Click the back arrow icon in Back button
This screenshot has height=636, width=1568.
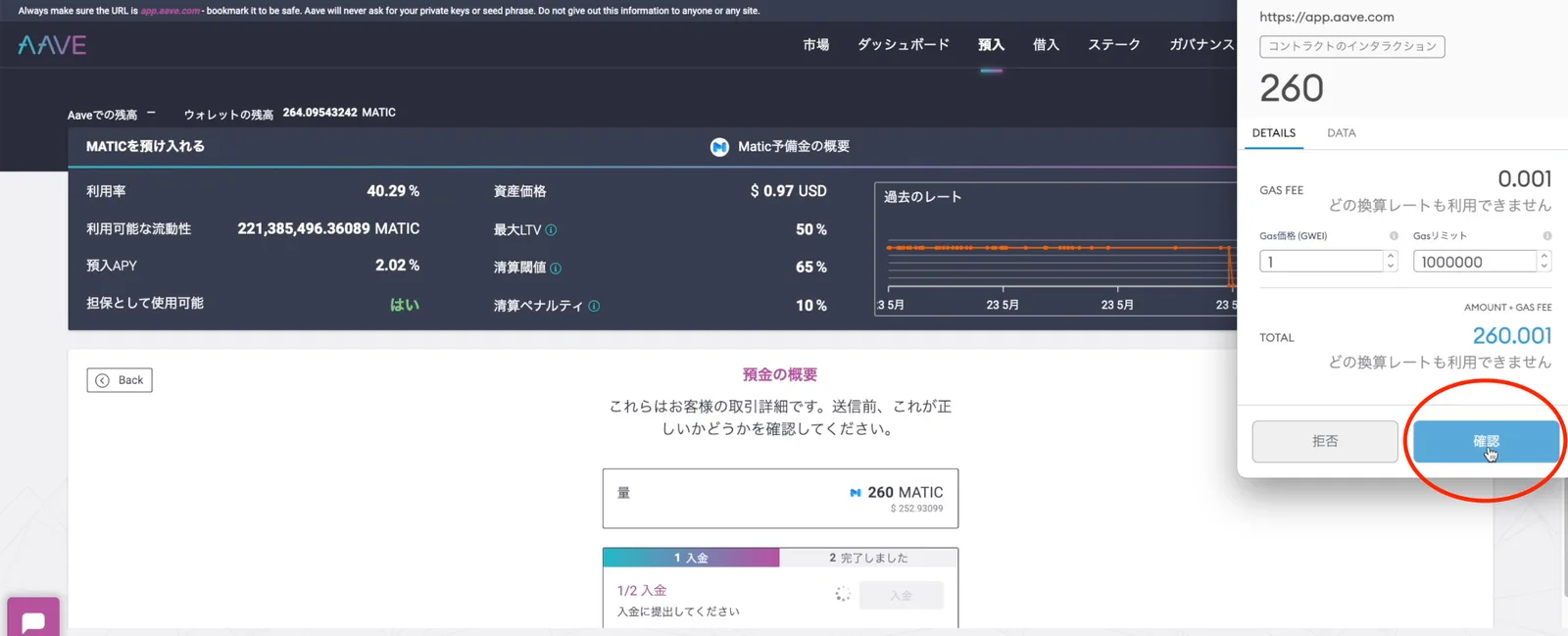pos(102,380)
